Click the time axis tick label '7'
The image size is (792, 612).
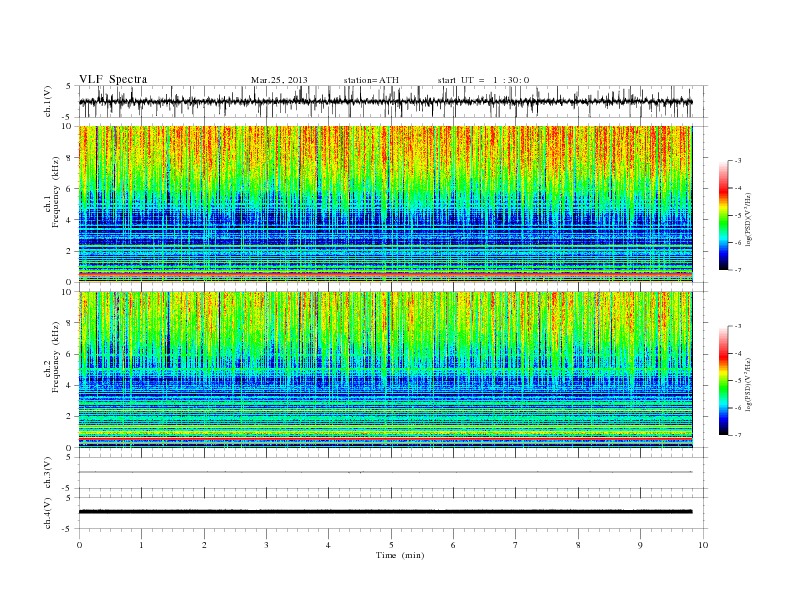[516, 545]
